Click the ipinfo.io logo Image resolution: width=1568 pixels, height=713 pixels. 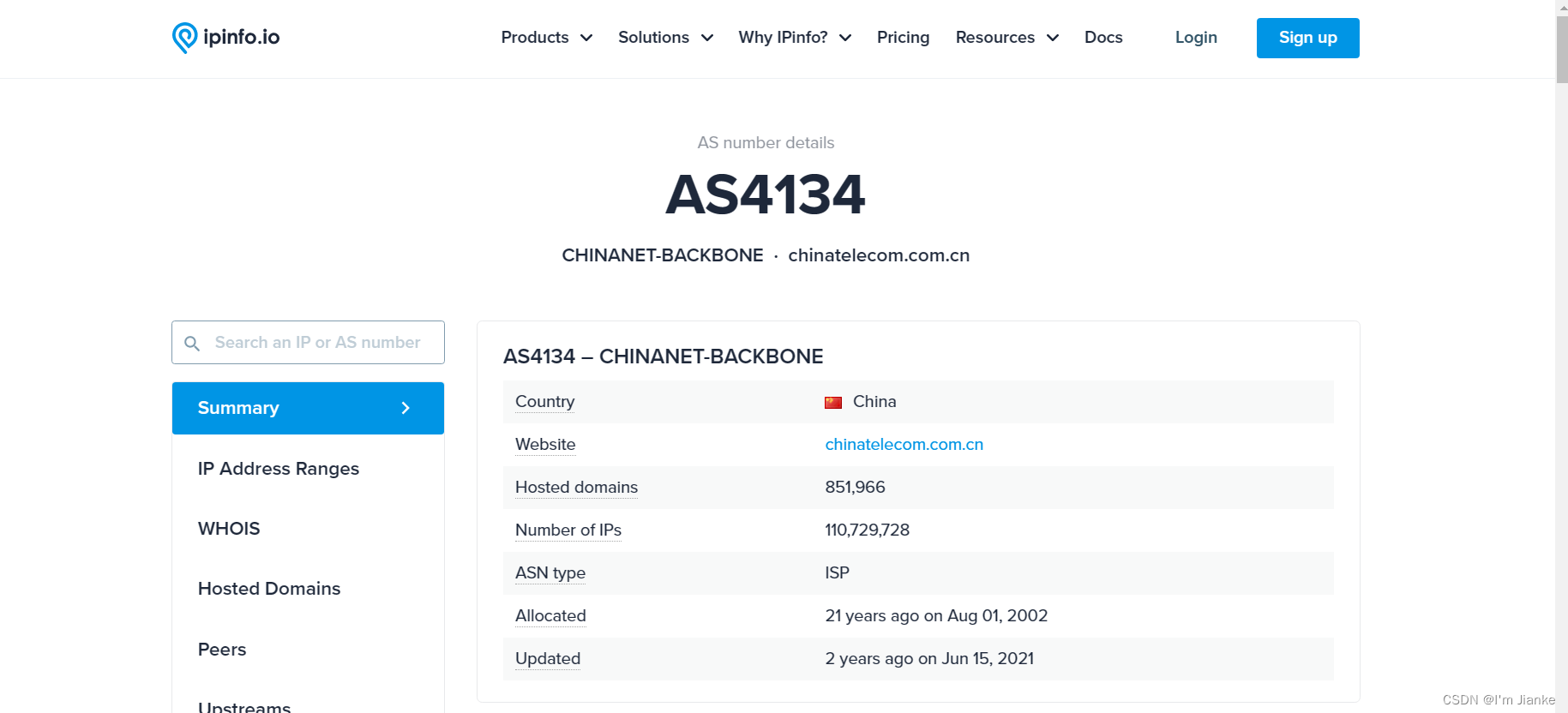[225, 38]
